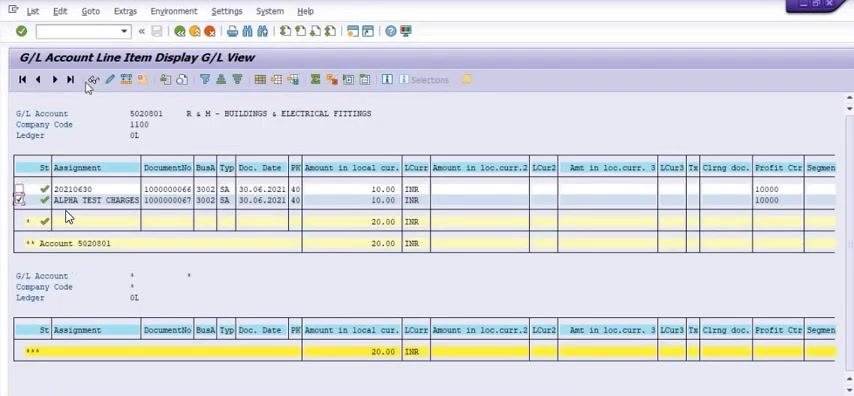Click the Save Layout icon

(294, 80)
